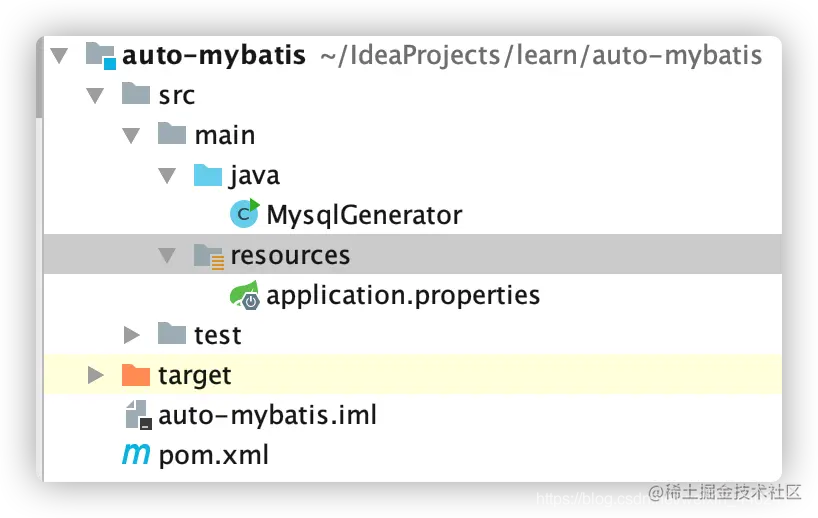
Task: Click the MysqlGenerator class icon
Action: click(x=245, y=213)
